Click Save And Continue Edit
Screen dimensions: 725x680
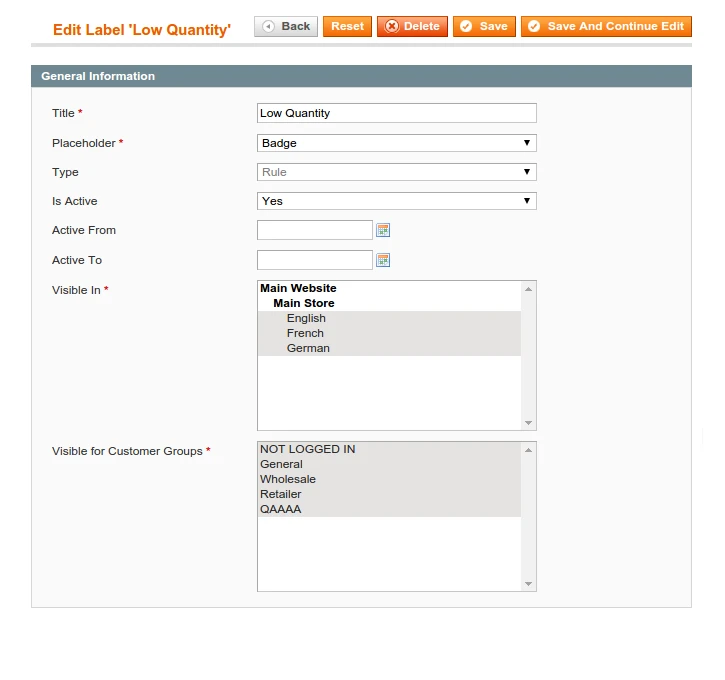pos(606,26)
